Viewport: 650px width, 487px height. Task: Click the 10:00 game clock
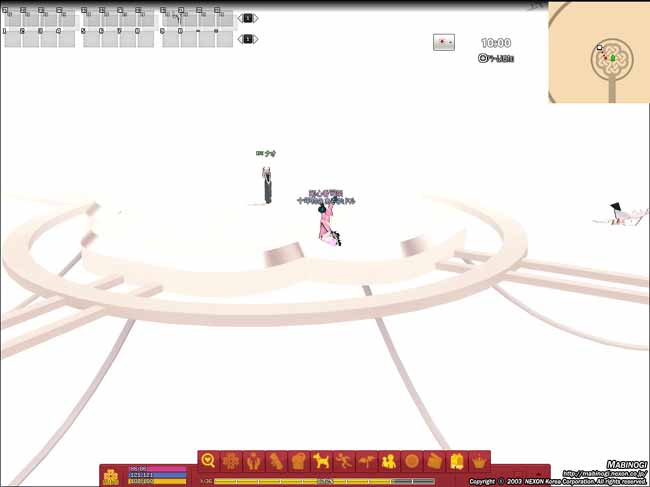[496, 43]
